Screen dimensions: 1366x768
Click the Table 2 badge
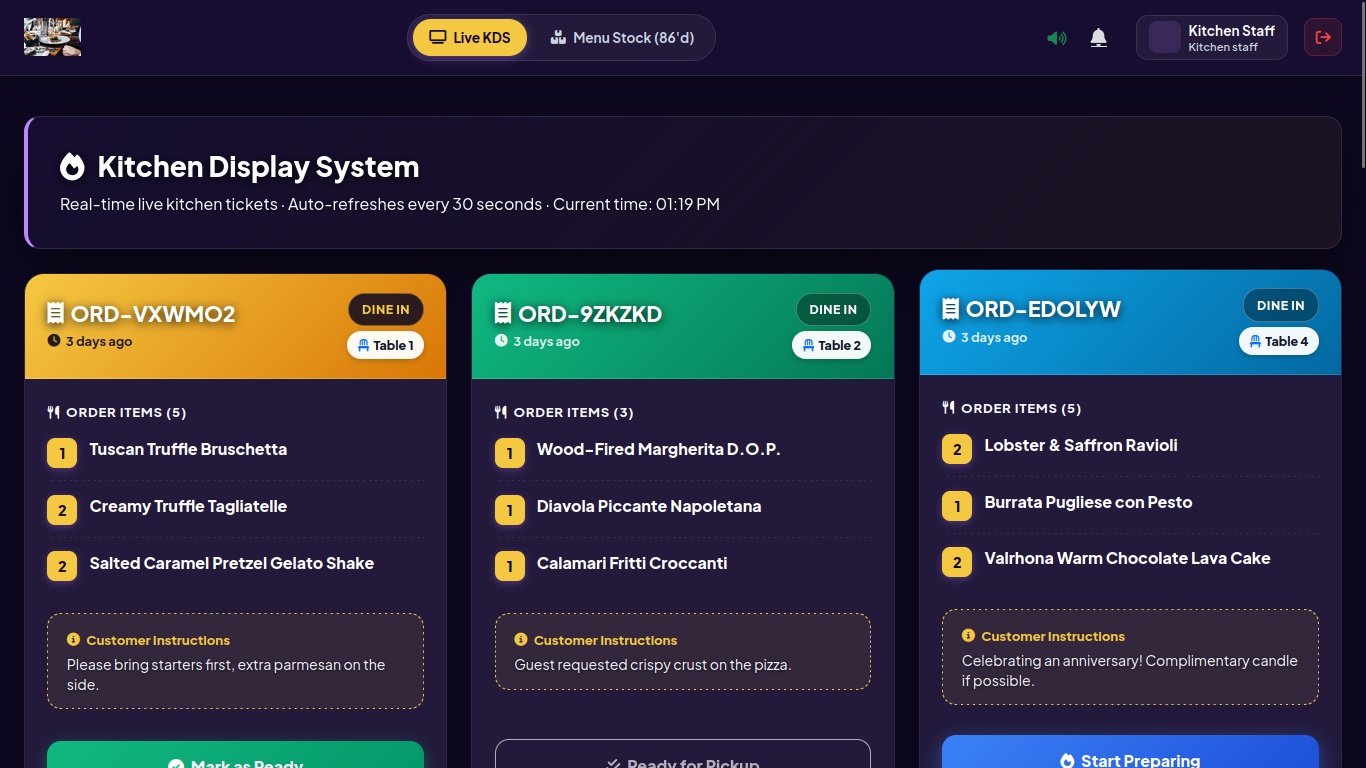[832, 345]
